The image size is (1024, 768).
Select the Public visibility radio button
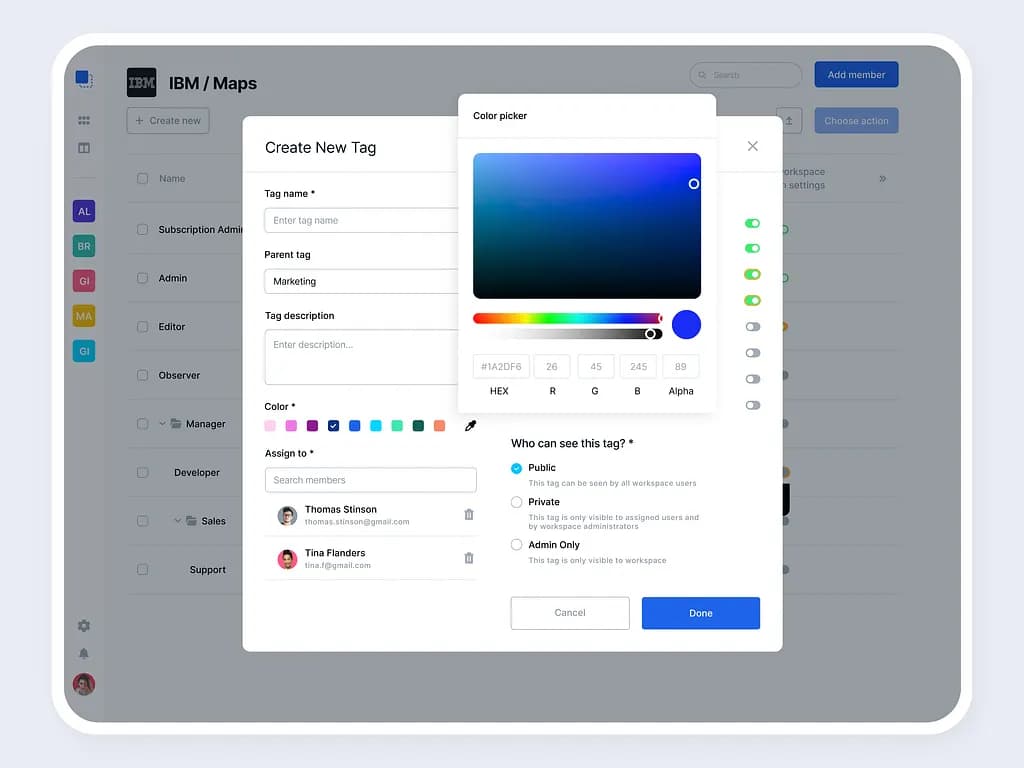tap(515, 468)
